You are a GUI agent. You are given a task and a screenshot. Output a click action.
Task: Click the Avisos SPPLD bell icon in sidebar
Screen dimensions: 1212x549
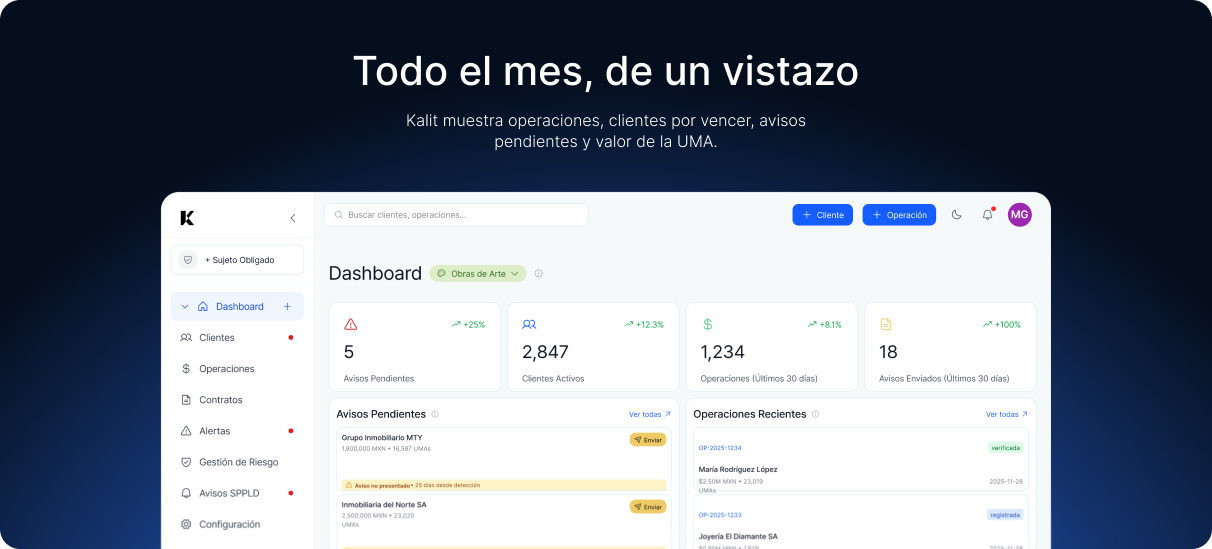click(x=186, y=493)
